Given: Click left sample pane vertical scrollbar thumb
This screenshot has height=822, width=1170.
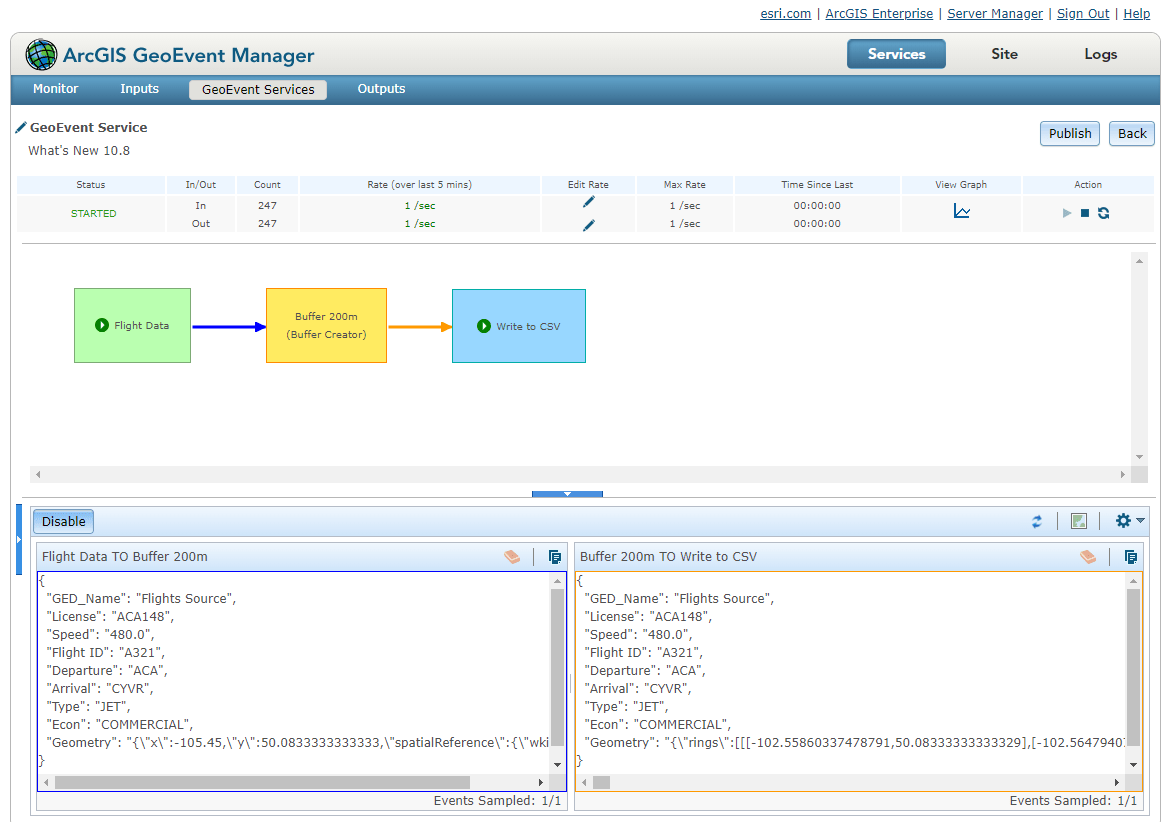Looking at the screenshot, I should click(557, 667).
